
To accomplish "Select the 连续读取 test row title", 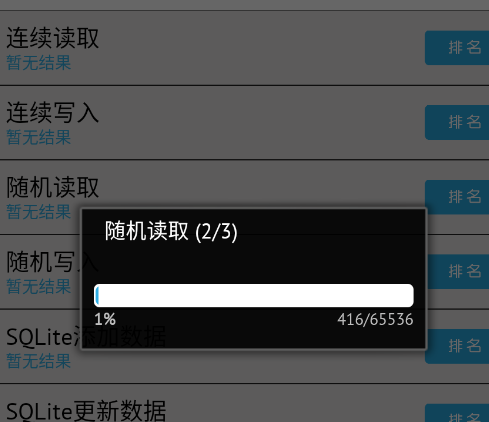I will tap(53, 38).
